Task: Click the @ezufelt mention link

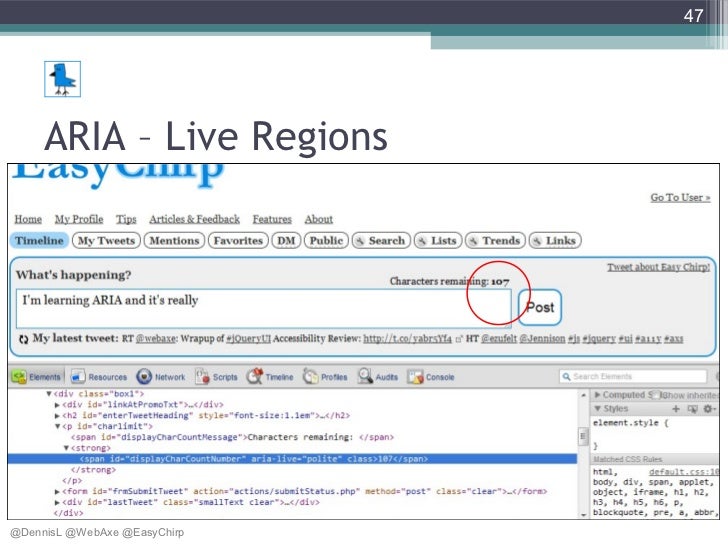Action: click(x=499, y=338)
